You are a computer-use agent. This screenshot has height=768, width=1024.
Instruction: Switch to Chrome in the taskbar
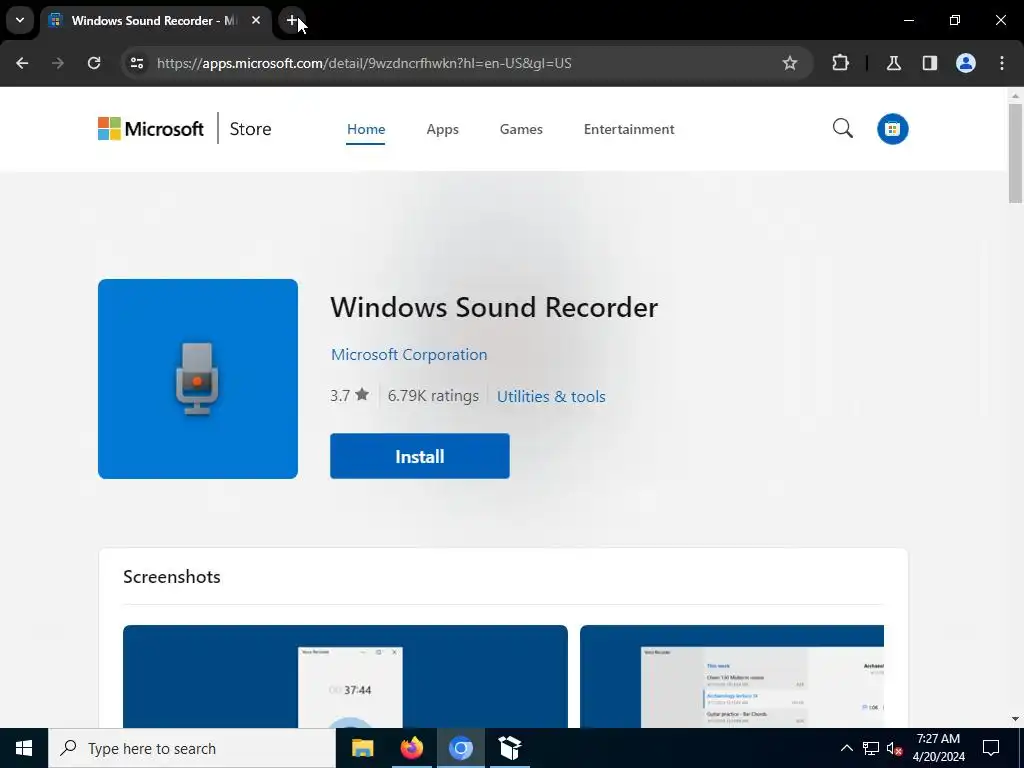(x=460, y=748)
